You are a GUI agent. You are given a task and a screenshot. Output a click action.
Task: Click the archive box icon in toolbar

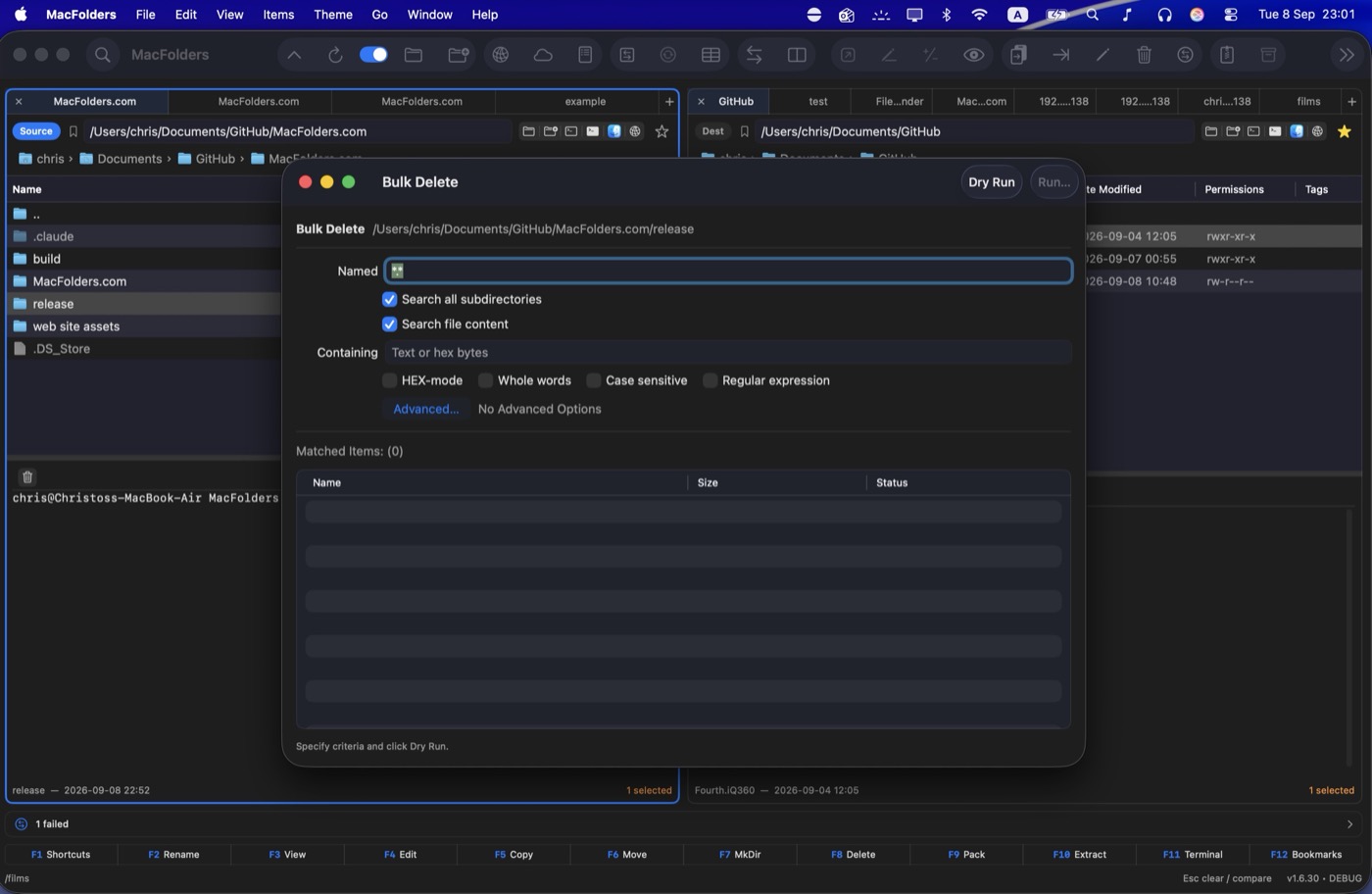click(1268, 55)
